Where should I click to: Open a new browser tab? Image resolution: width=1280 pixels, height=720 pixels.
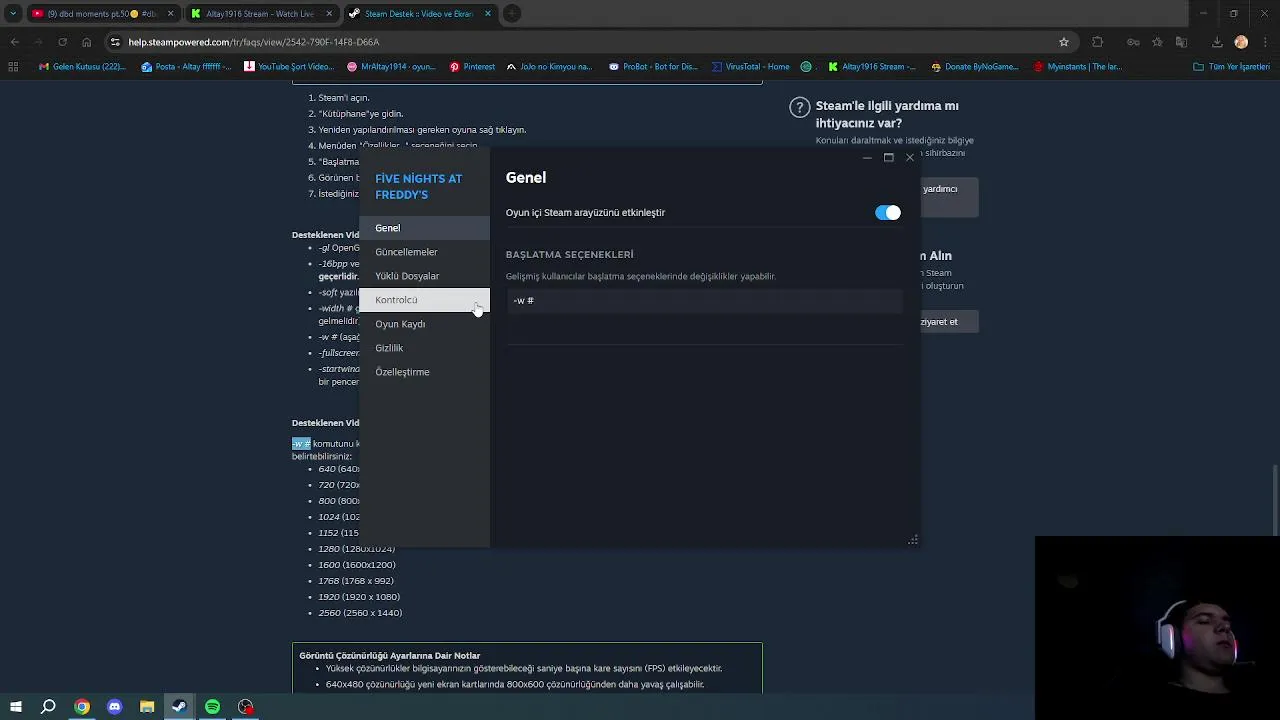pos(512,14)
